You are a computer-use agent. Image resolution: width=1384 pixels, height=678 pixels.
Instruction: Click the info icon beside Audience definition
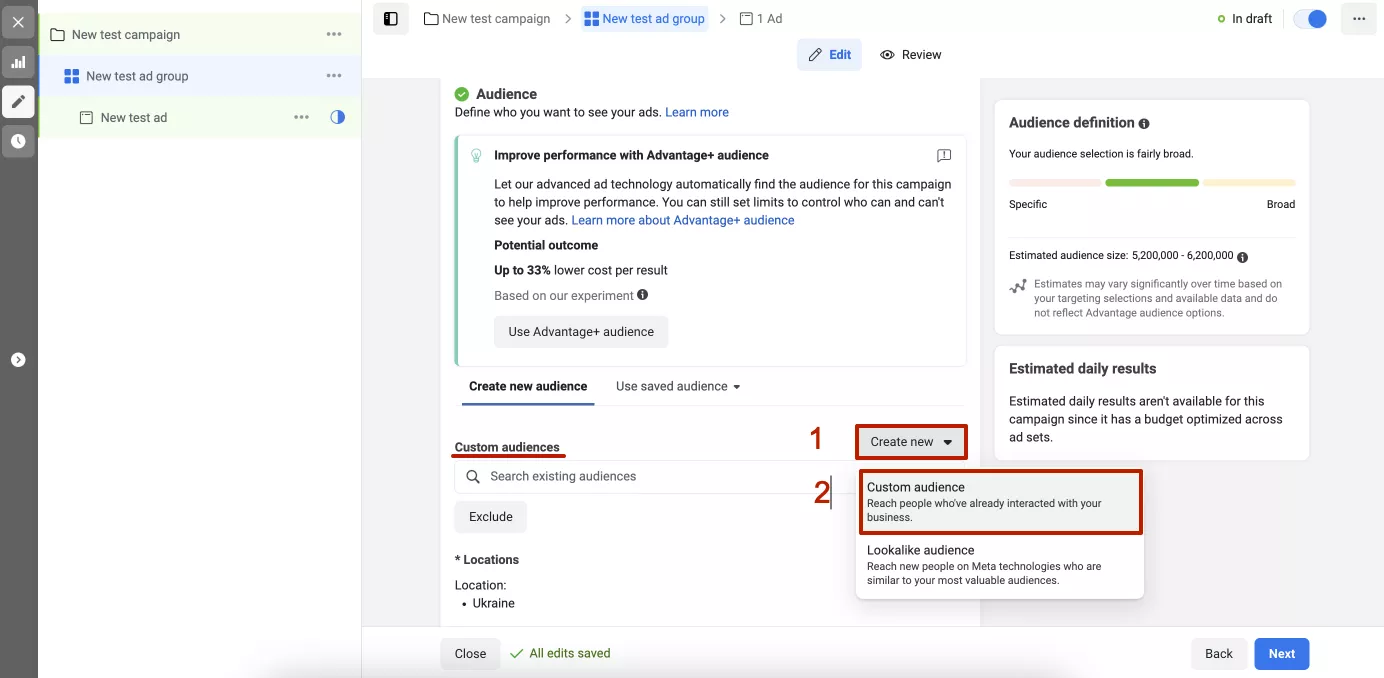1144,124
